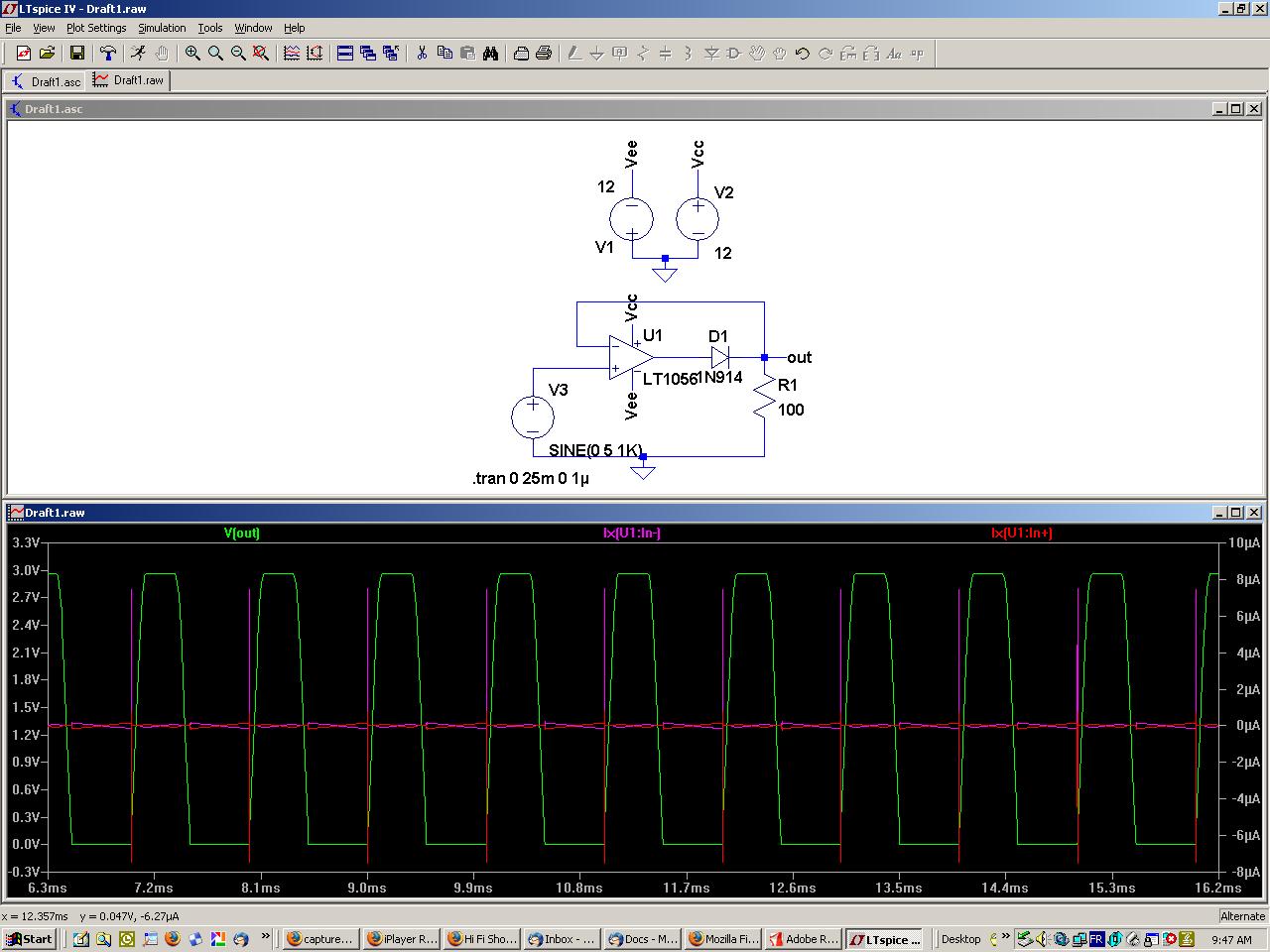
Task: Switch to the Draft1.asc tab
Action: 46,81
